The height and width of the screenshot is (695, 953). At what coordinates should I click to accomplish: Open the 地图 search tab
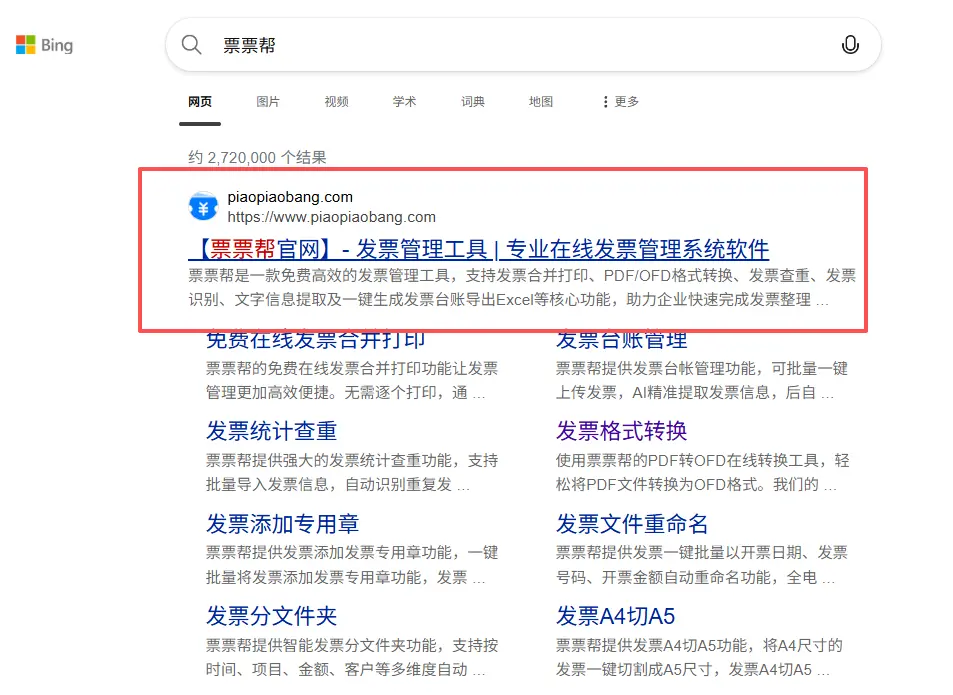coord(541,102)
